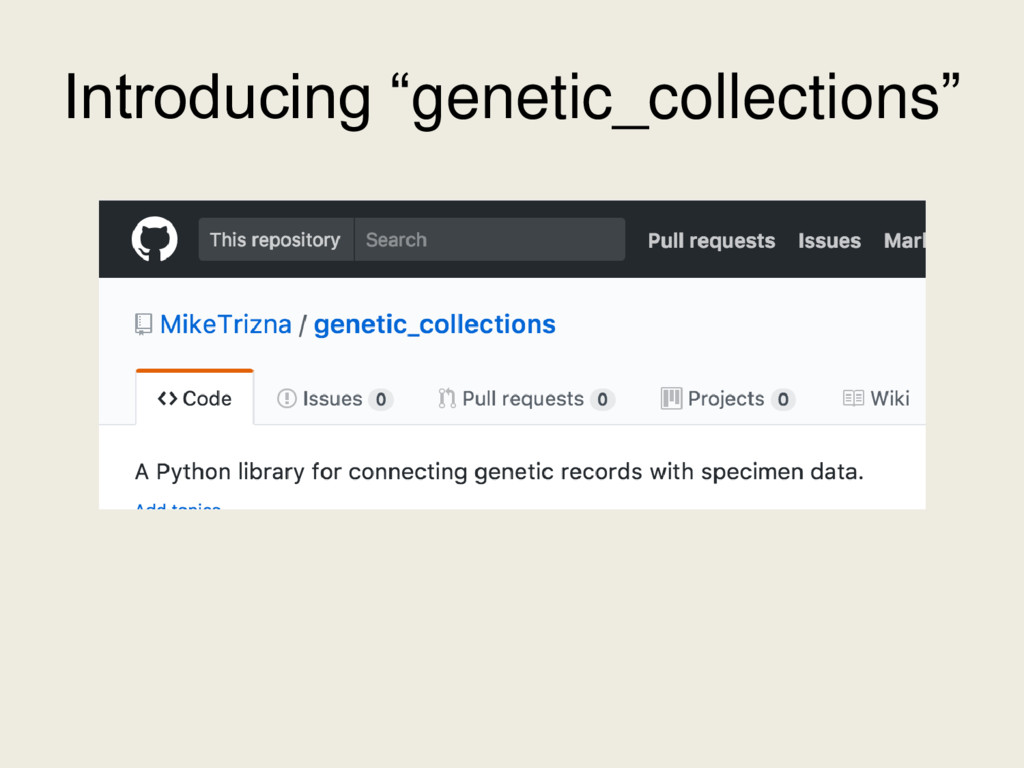Click the Pull requests tab count badge

601,400
